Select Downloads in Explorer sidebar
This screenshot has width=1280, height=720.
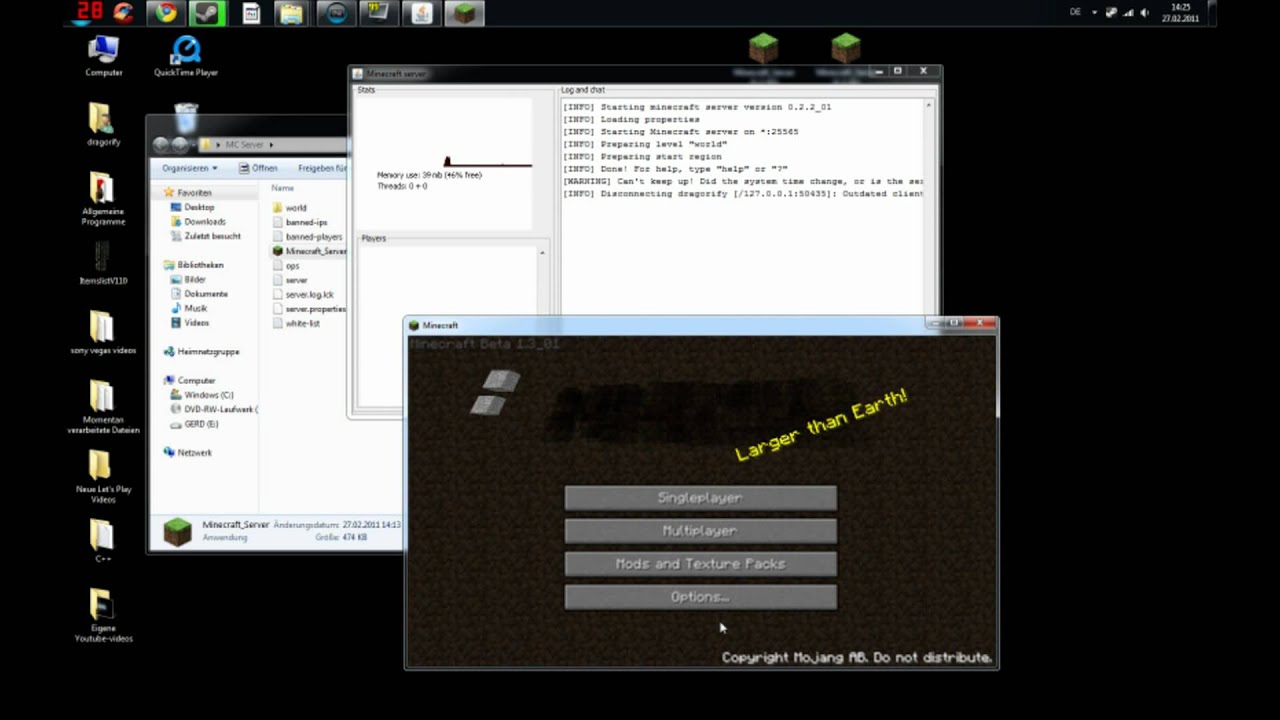[x=205, y=222]
